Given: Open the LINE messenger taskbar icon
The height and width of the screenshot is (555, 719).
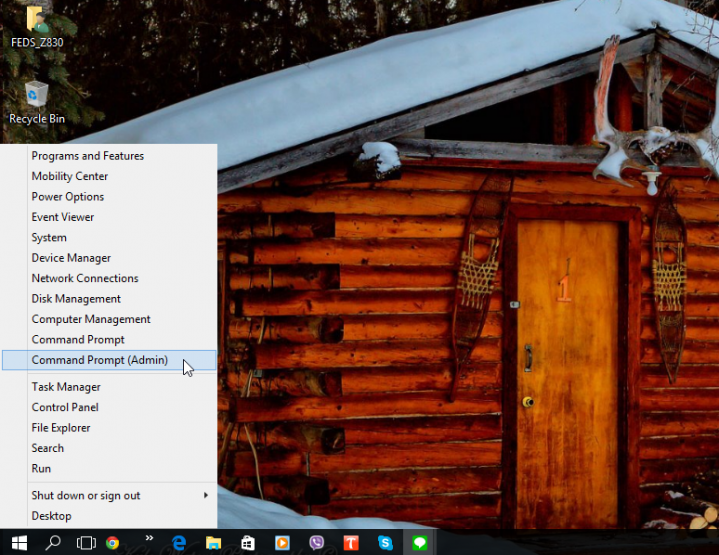Looking at the screenshot, I should [x=420, y=543].
